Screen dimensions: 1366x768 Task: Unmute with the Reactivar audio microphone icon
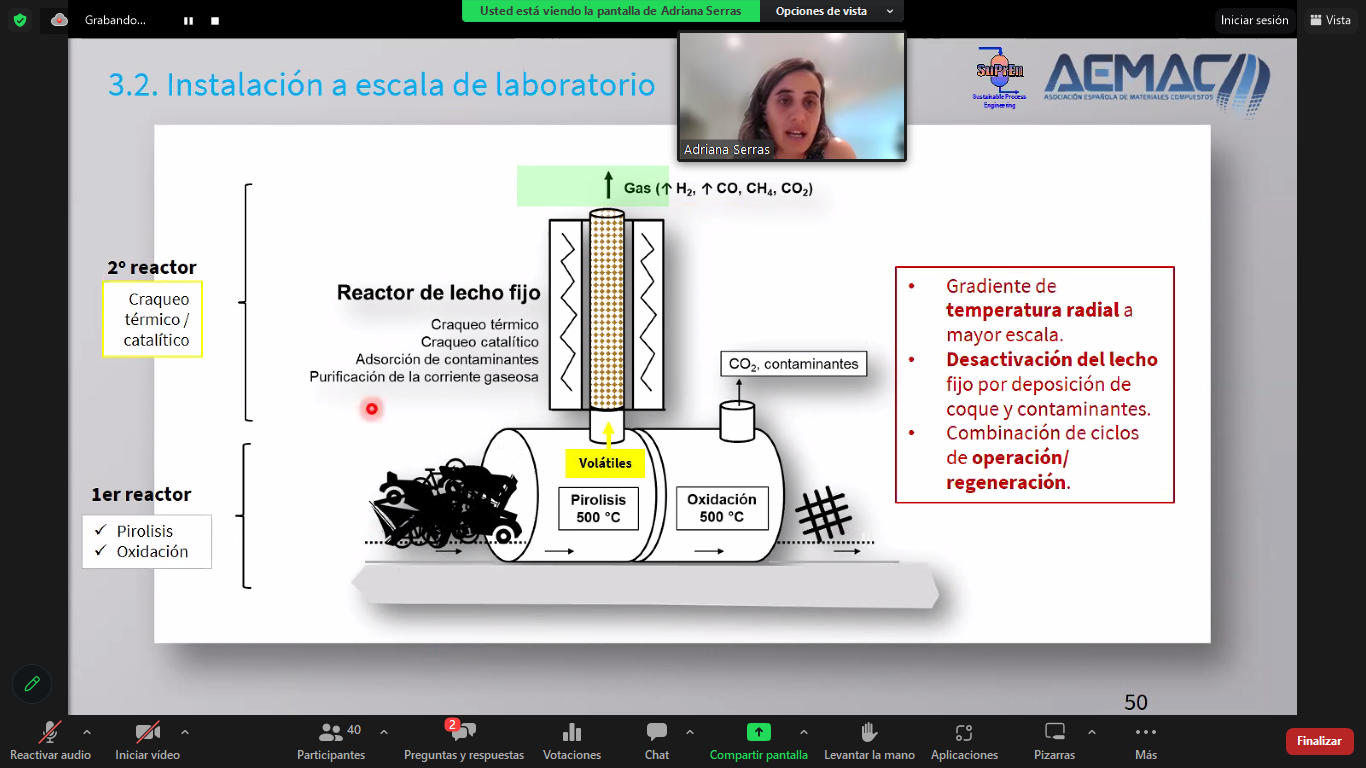point(50,733)
